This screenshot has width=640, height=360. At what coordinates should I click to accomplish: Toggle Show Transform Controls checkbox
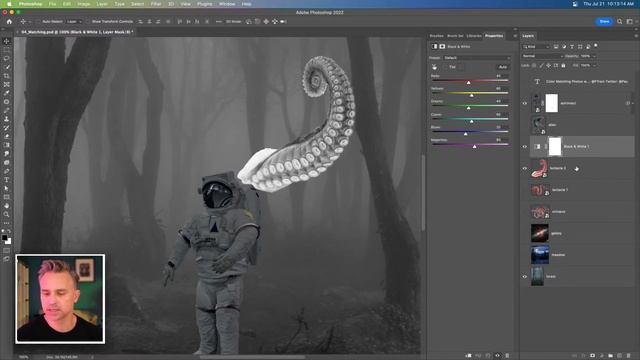88,21
